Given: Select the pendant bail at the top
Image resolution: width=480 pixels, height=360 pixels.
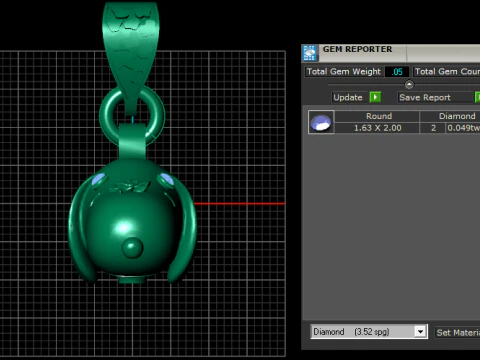Looking at the screenshot, I should click(x=130, y=57).
